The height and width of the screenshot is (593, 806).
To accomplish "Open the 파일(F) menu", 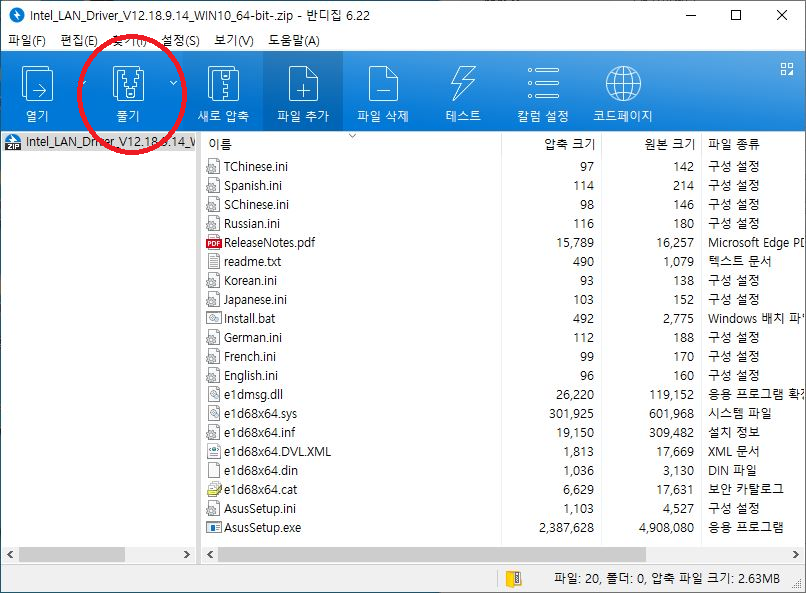I will click(x=27, y=41).
